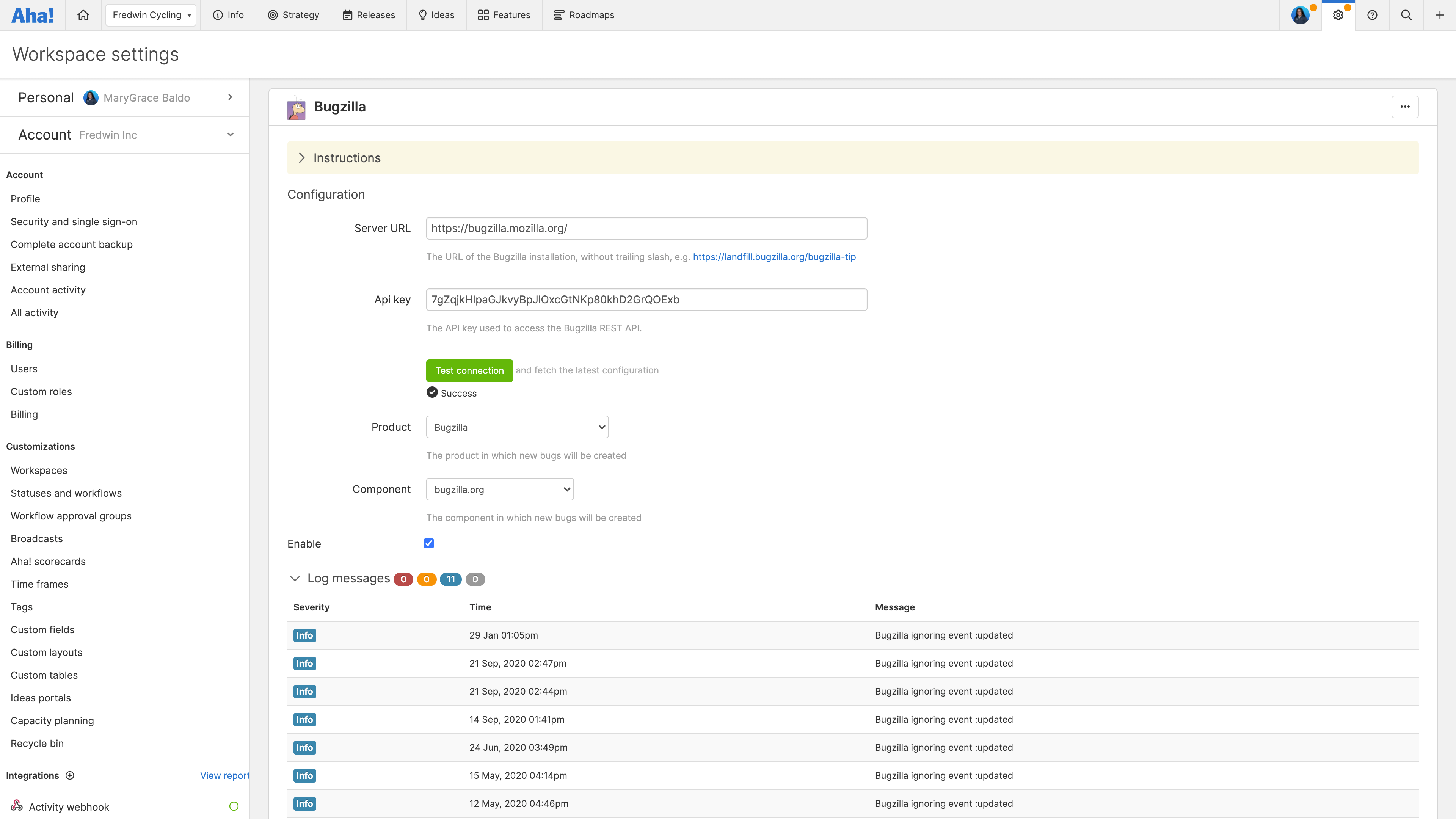Open the Component dropdown showing bugzilla.org
Viewport: 1456px width, 819px height.
(500, 489)
